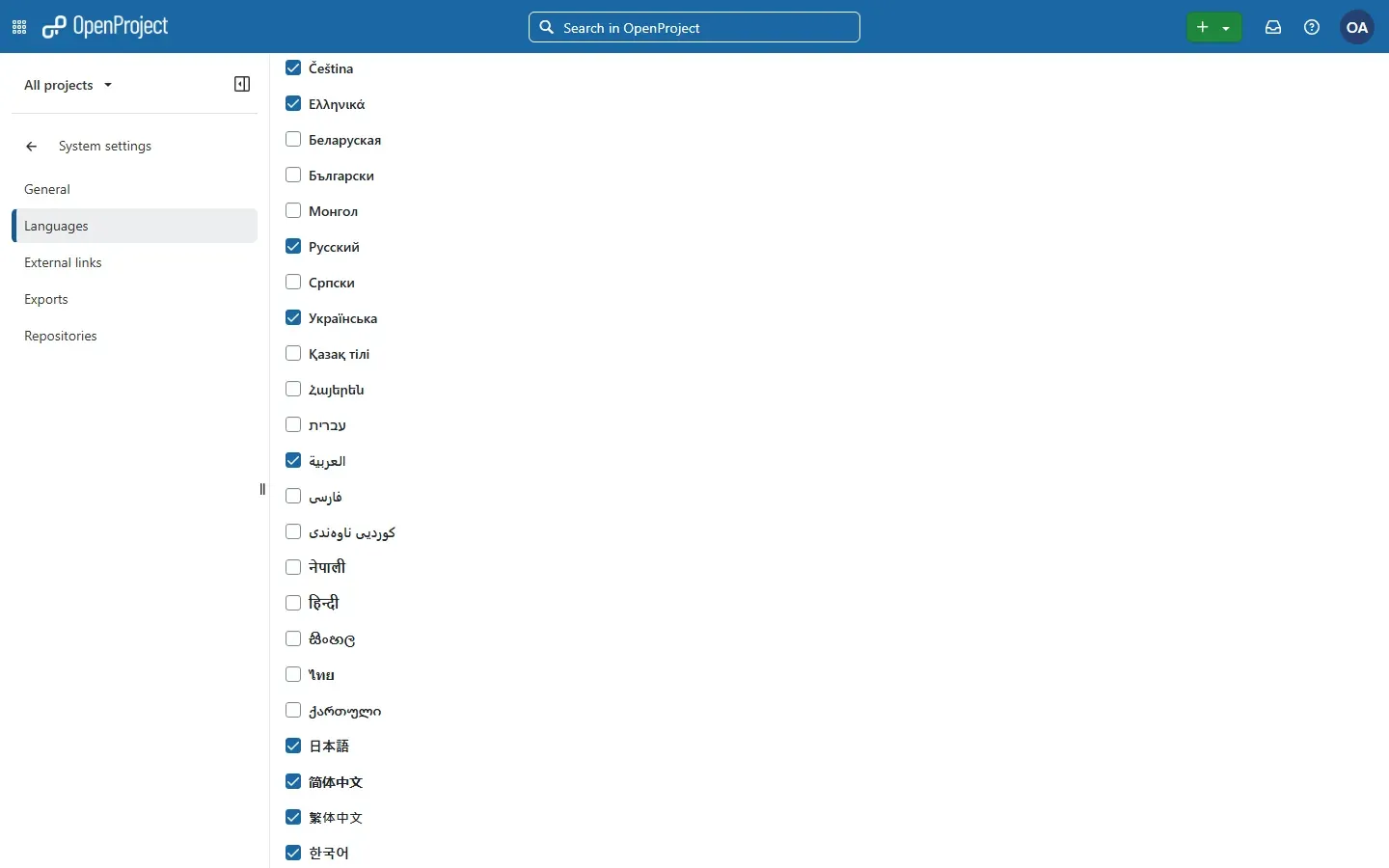Enable the नेपाली language checkbox

pos(293,567)
